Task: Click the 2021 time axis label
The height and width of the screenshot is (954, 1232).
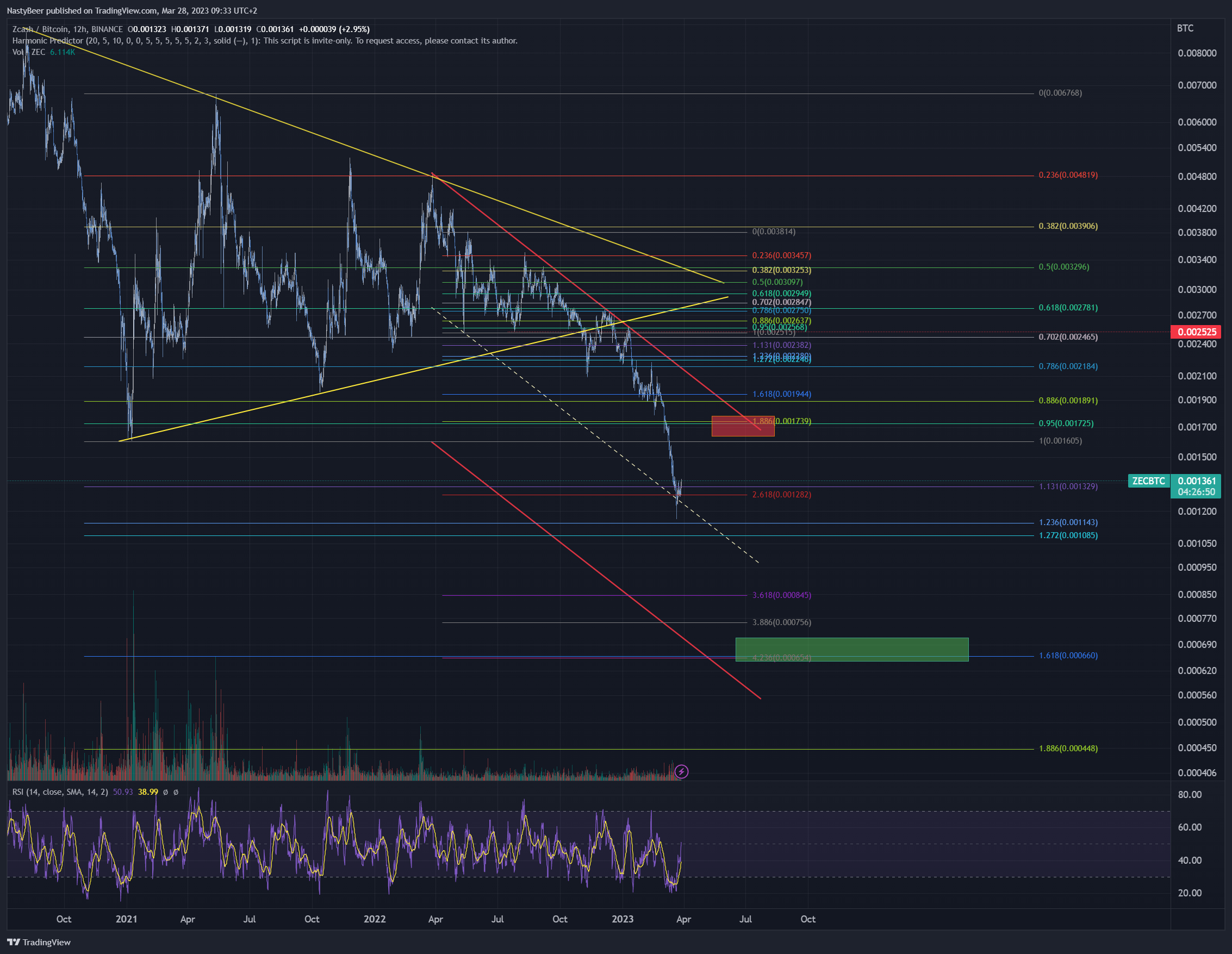Action: pyautogui.click(x=126, y=919)
